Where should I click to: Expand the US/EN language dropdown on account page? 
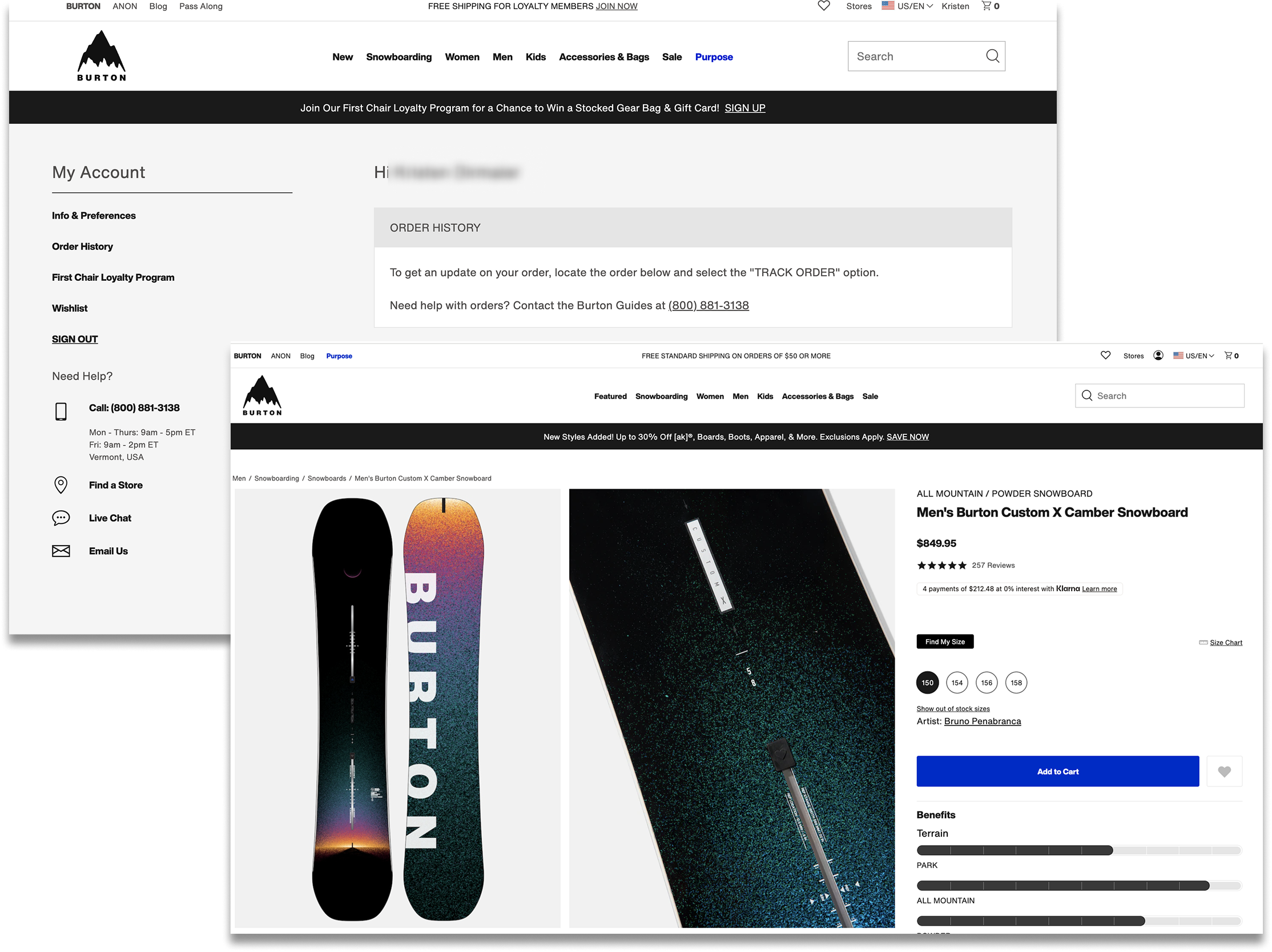click(907, 6)
